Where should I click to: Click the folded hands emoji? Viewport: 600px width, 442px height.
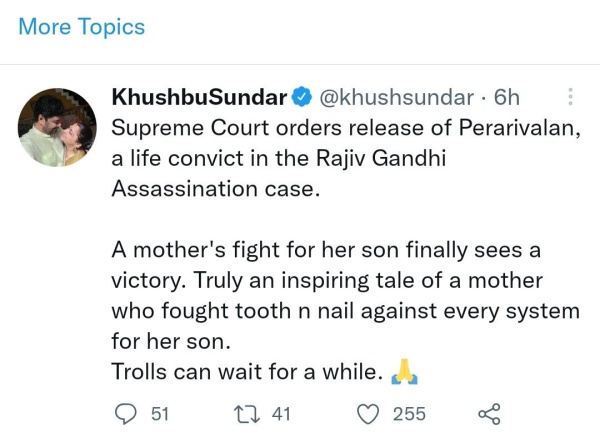point(404,372)
